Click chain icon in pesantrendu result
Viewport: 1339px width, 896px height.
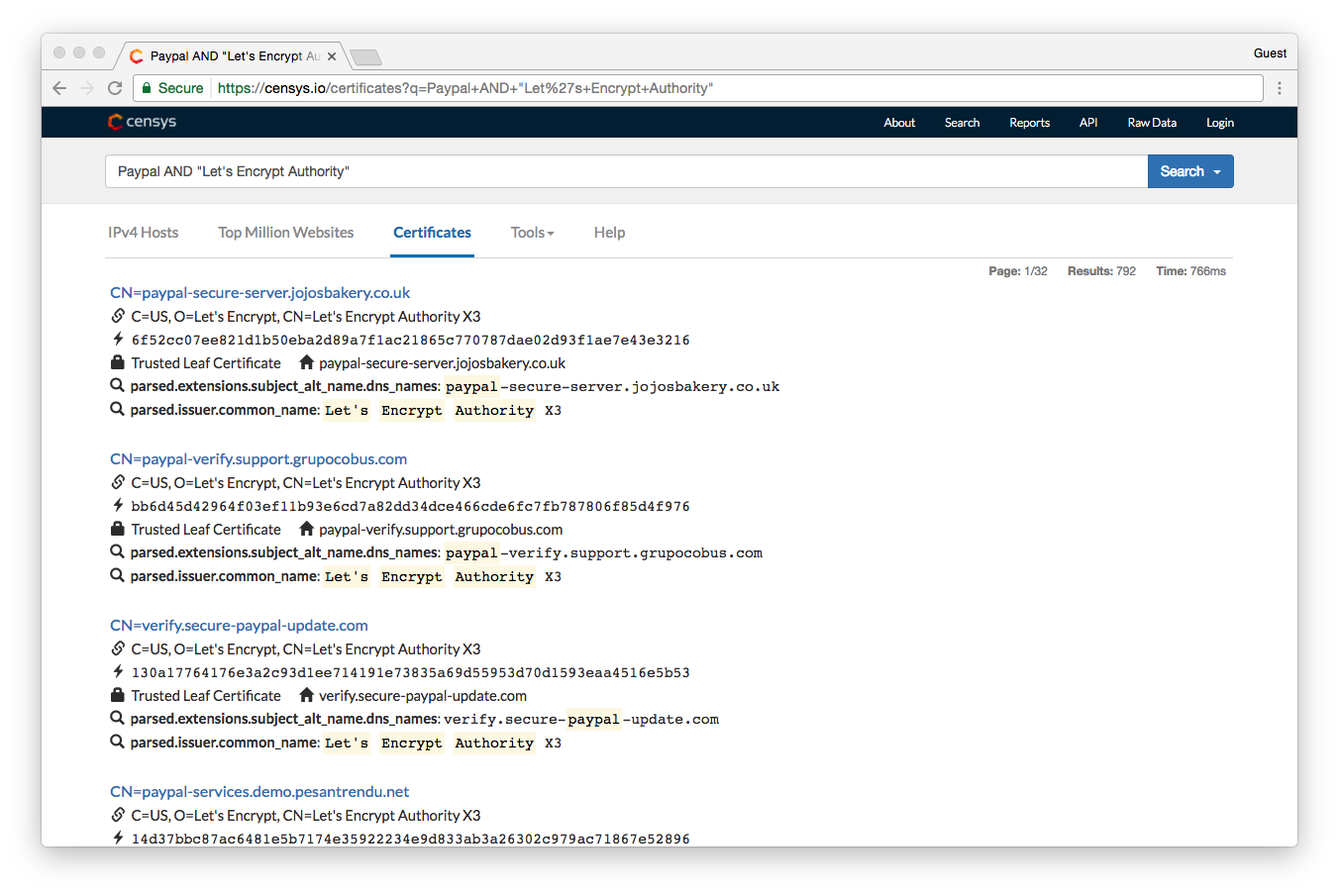tap(118, 815)
